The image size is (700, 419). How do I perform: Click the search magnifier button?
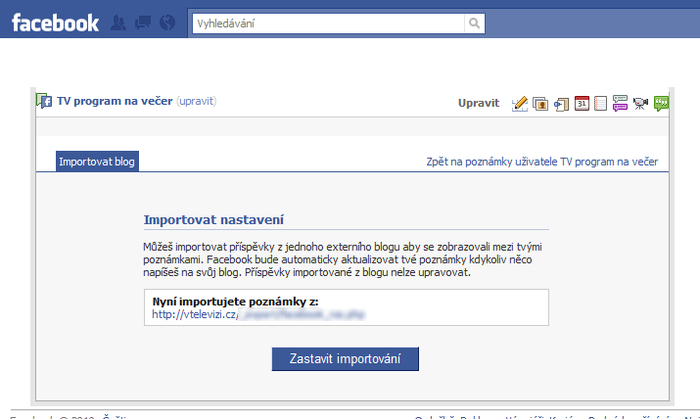(474, 23)
